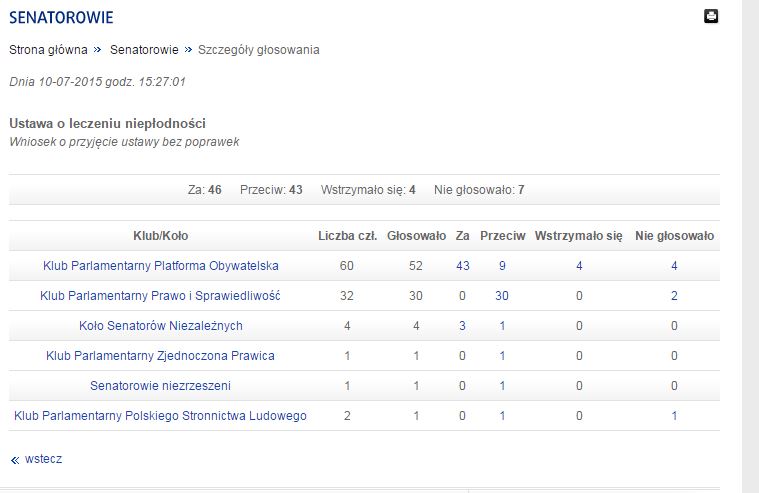Click Głosowało 52 for Platforma Obywatelska
Image resolution: width=759 pixels, height=493 pixels.
416,266
